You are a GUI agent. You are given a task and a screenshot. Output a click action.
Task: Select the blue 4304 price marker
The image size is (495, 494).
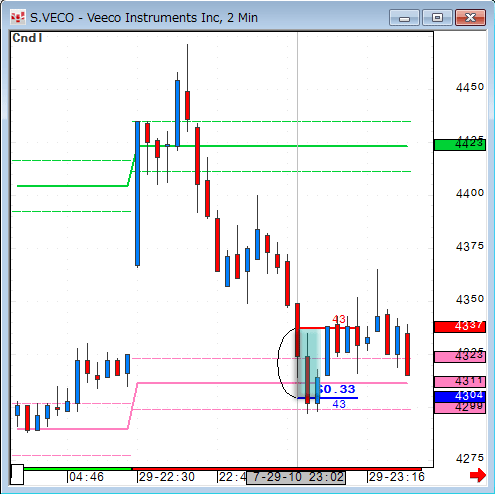point(460,397)
